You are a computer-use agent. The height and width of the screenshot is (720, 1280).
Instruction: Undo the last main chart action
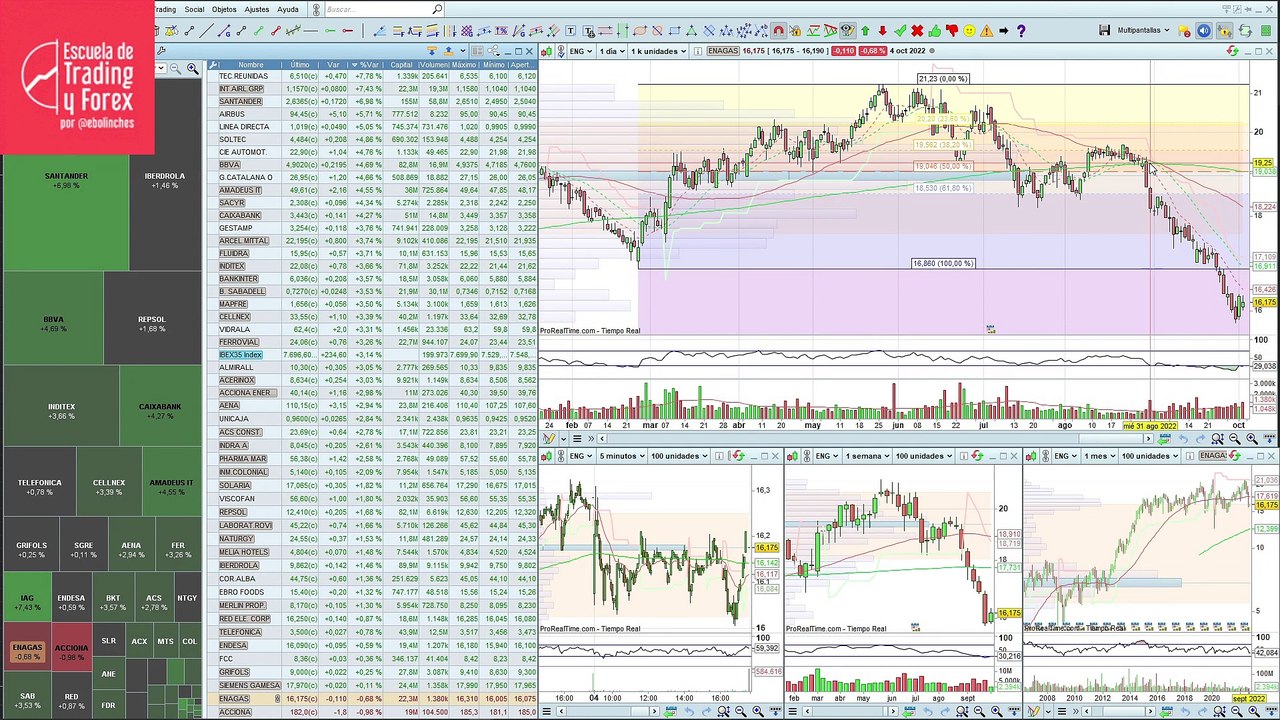click(x=1184, y=439)
